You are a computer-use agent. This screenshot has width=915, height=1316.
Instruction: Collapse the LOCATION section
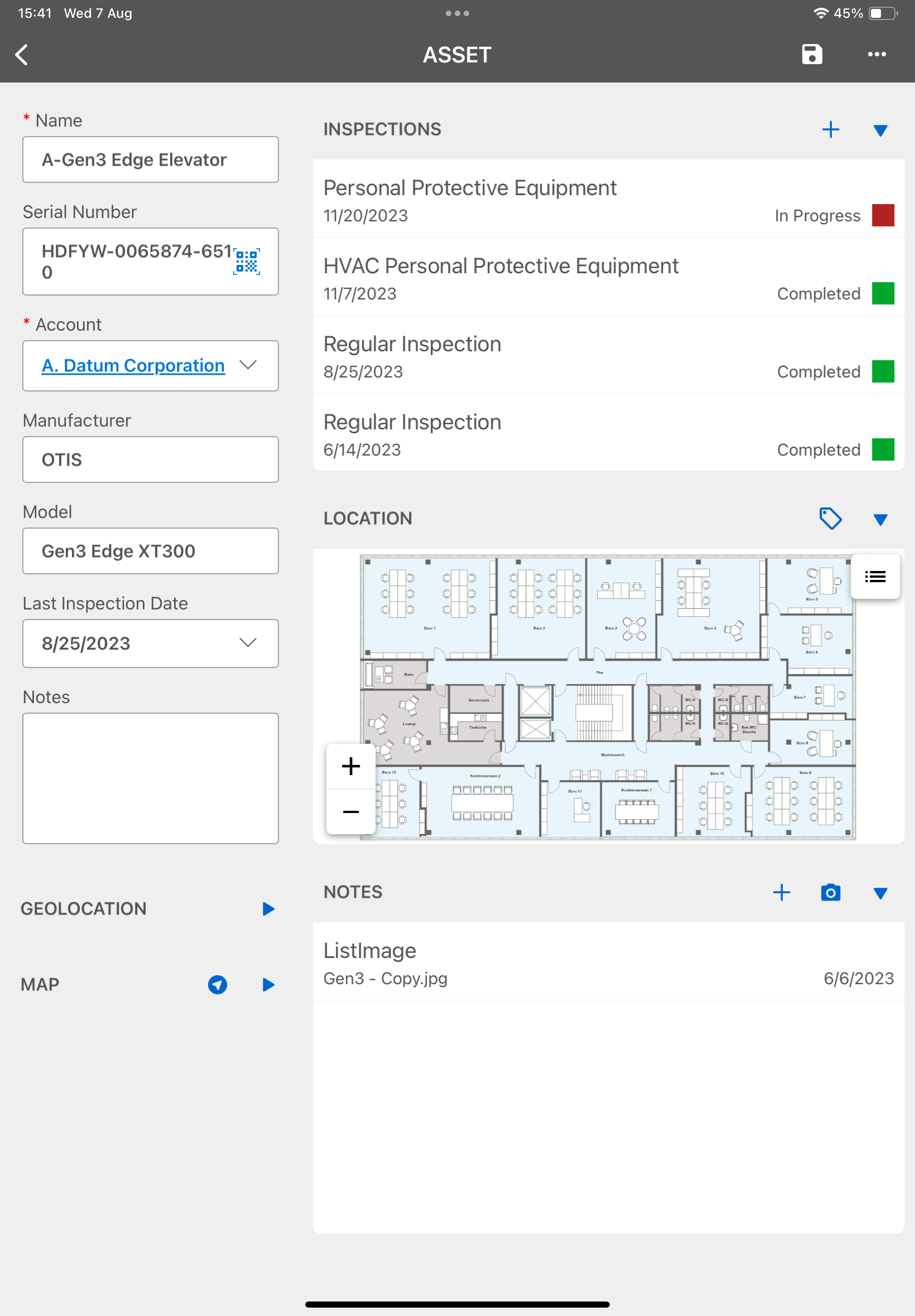pos(880,520)
